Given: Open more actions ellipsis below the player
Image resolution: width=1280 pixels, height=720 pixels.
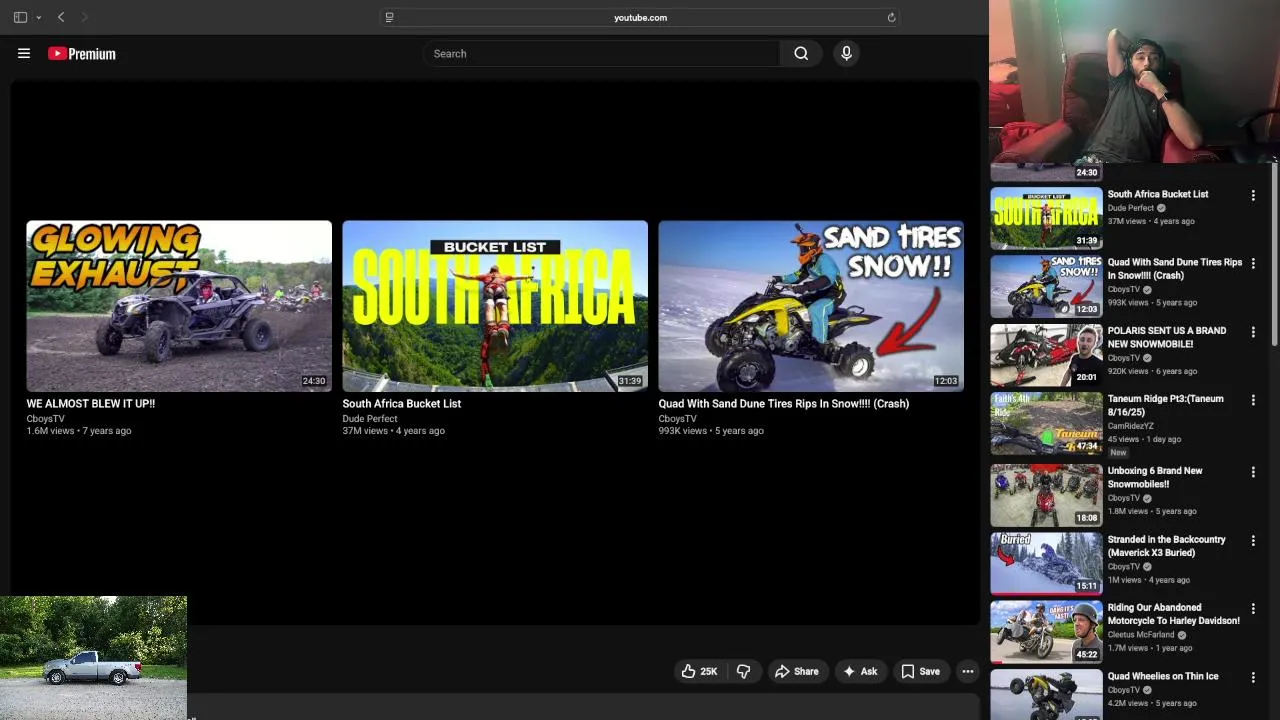Looking at the screenshot, I should [x=967, y=672].
